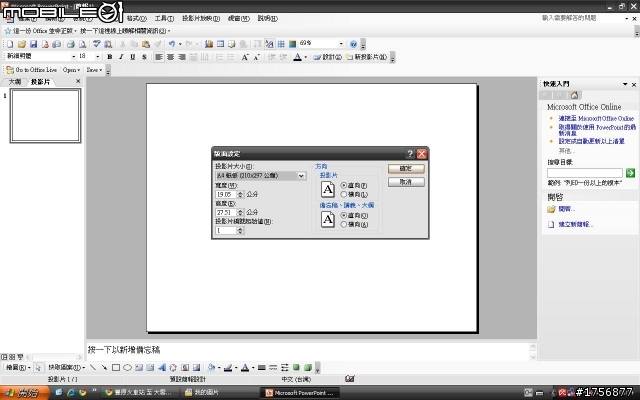The height and width of the screenshot is (400, 640).
Task: Open the zoom percentage dropdown
Action: [x=341, y=44]
